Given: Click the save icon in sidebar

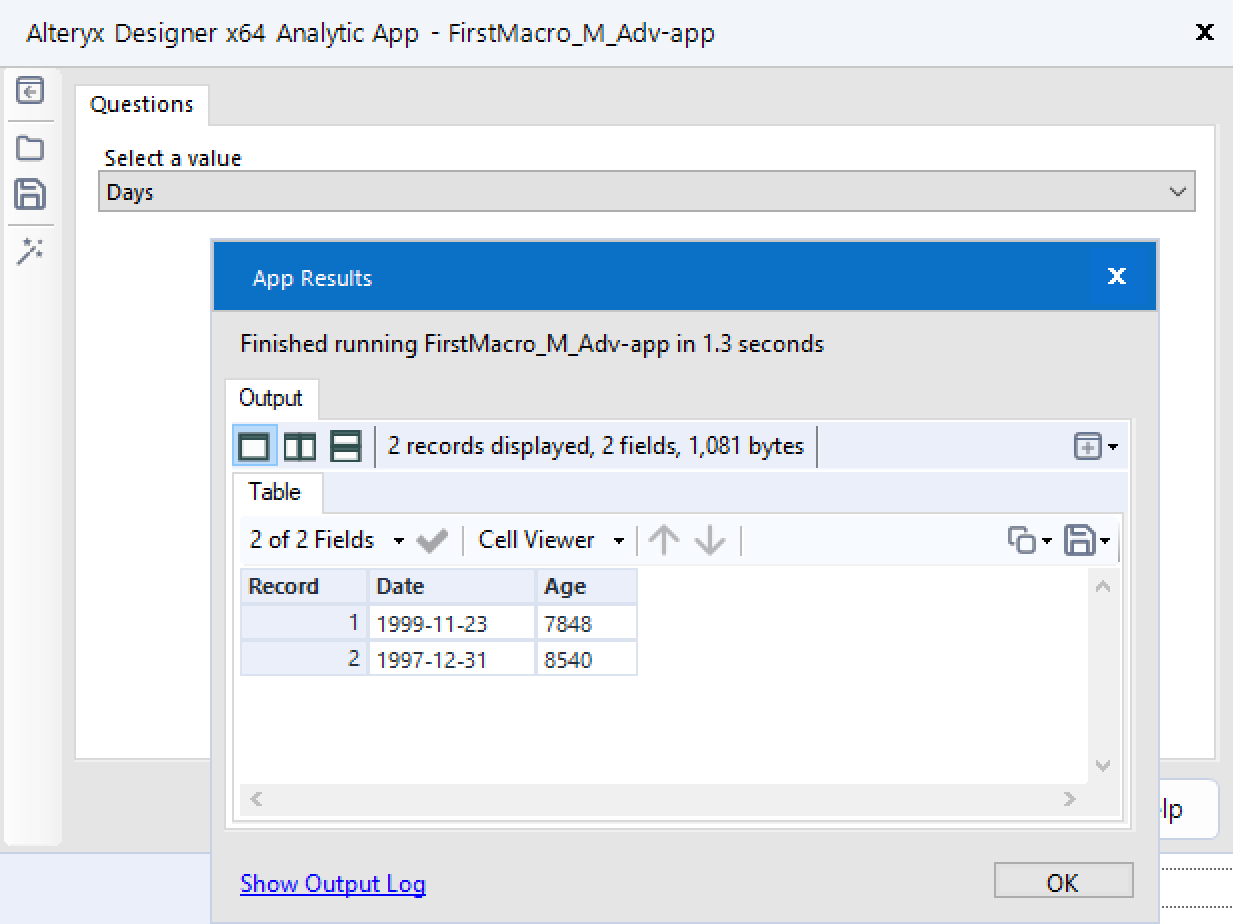Looking at the screenshot, I should [x=30, y=194].
